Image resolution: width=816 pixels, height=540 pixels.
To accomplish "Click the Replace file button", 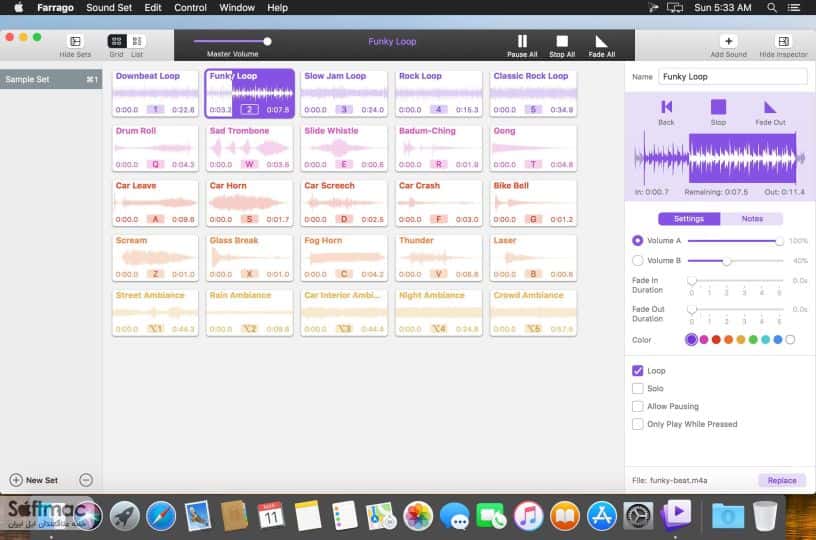I will (x=782, y=480).
